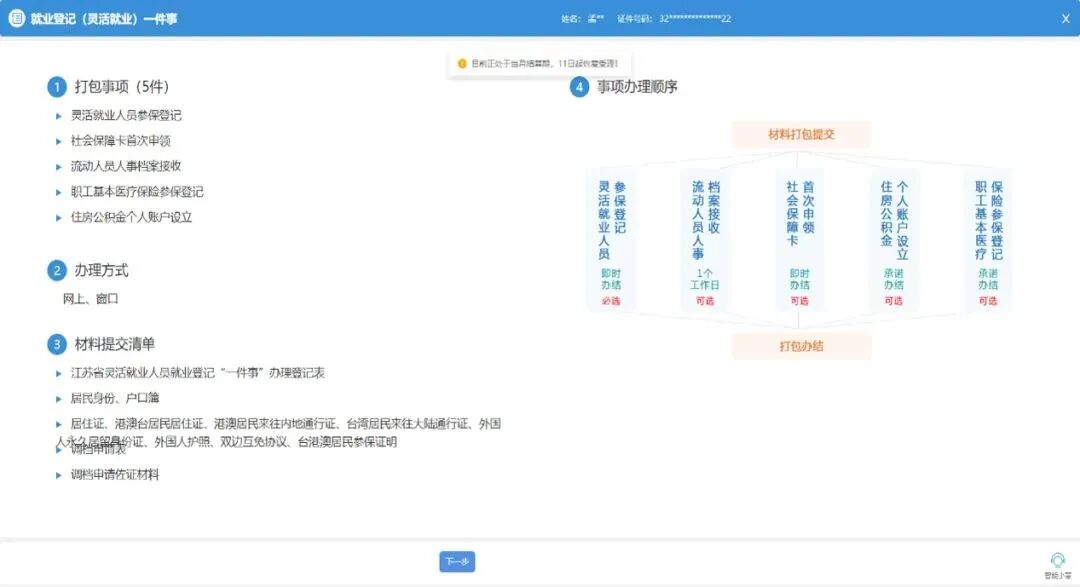Select 流动人员人事档案接收 flow column
The image size is (1080, 587).
705,240
